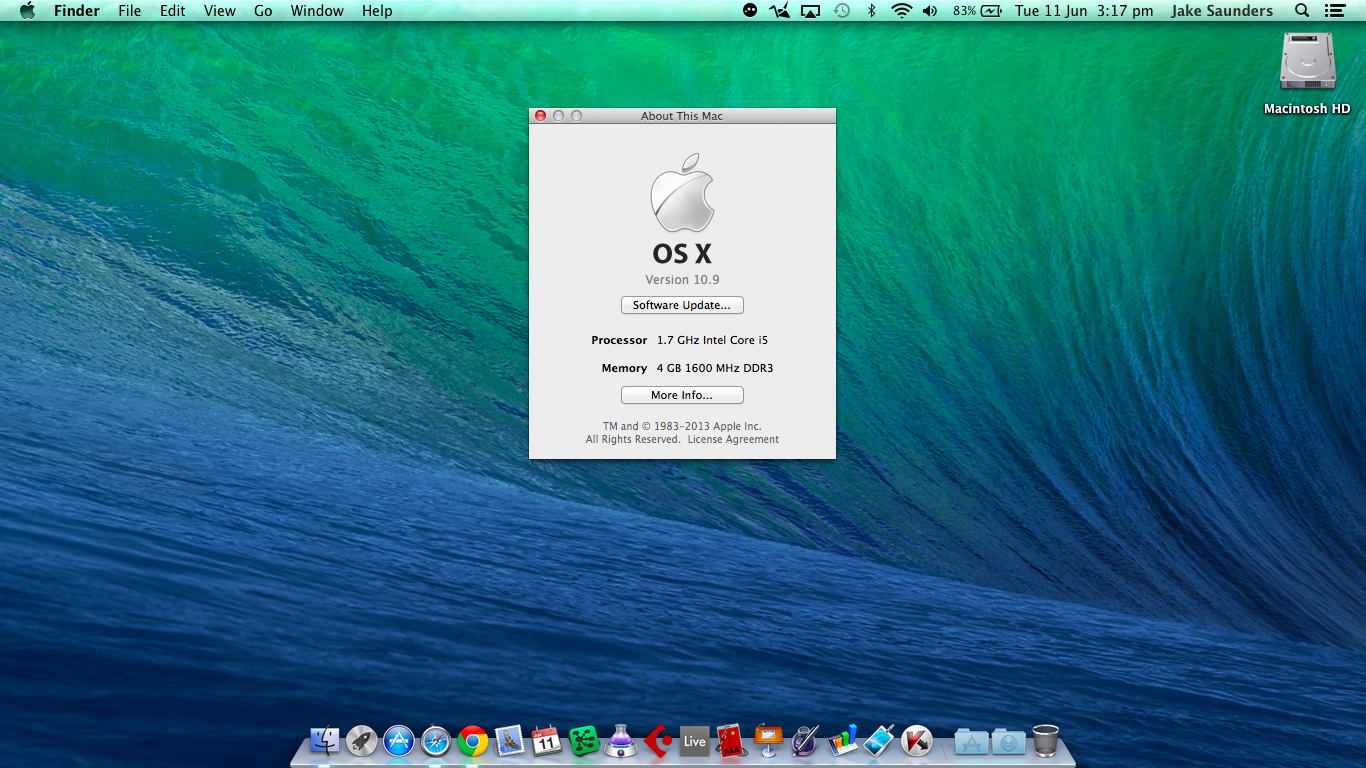Open the Wi-Fi status menu

[902, 11]
